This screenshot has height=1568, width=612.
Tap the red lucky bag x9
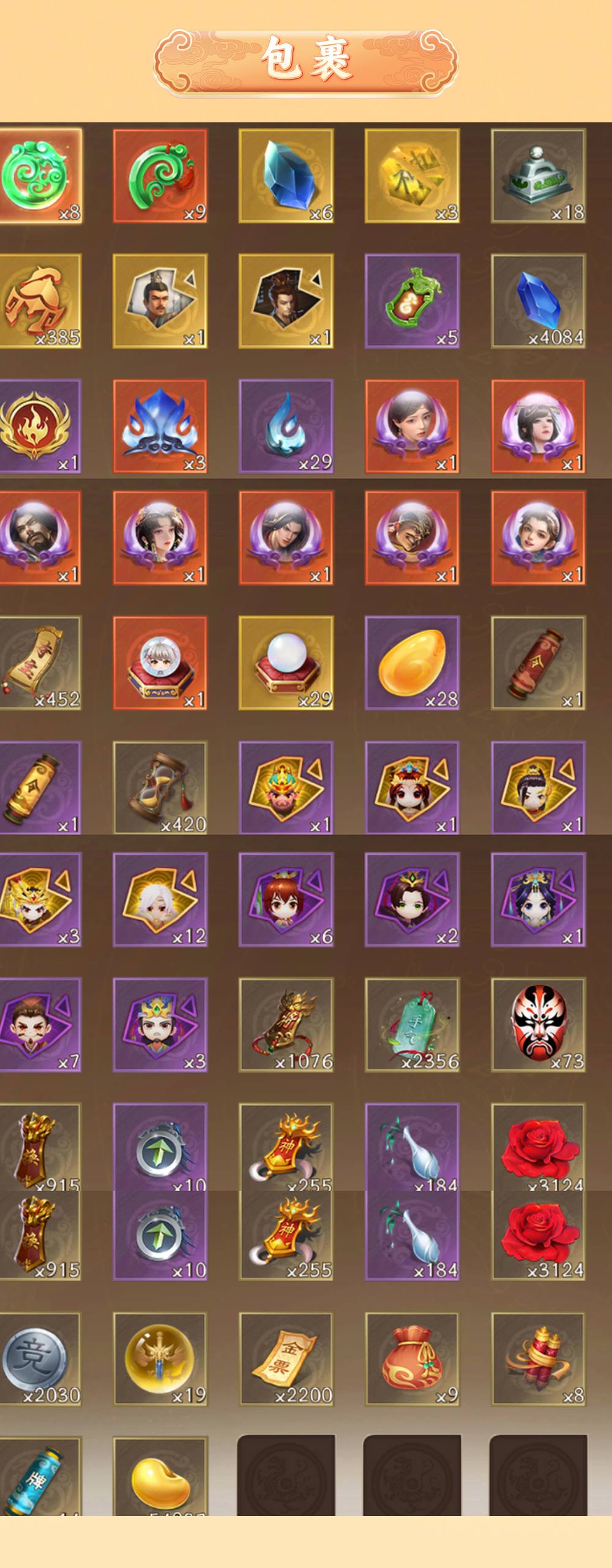[x=412, y=1359]
